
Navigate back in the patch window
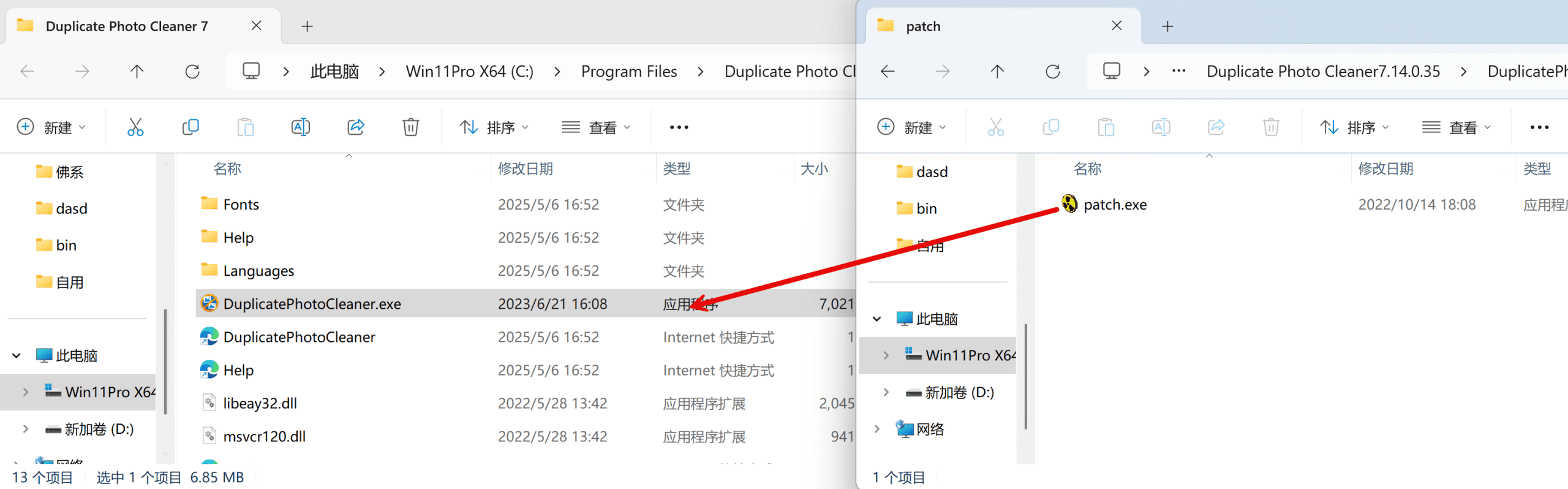pos(888,72)
